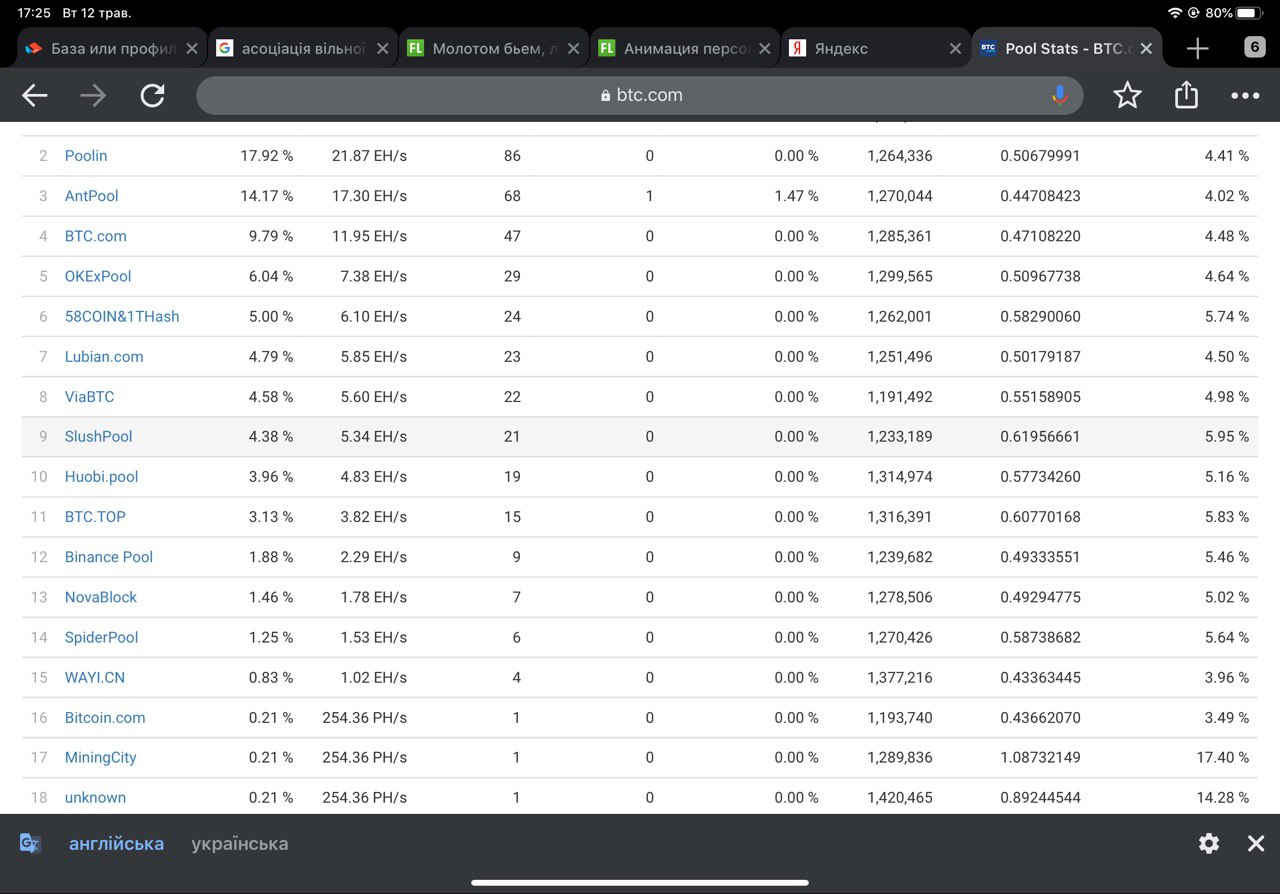Close the Яндекс tab

tap(955, 48)
